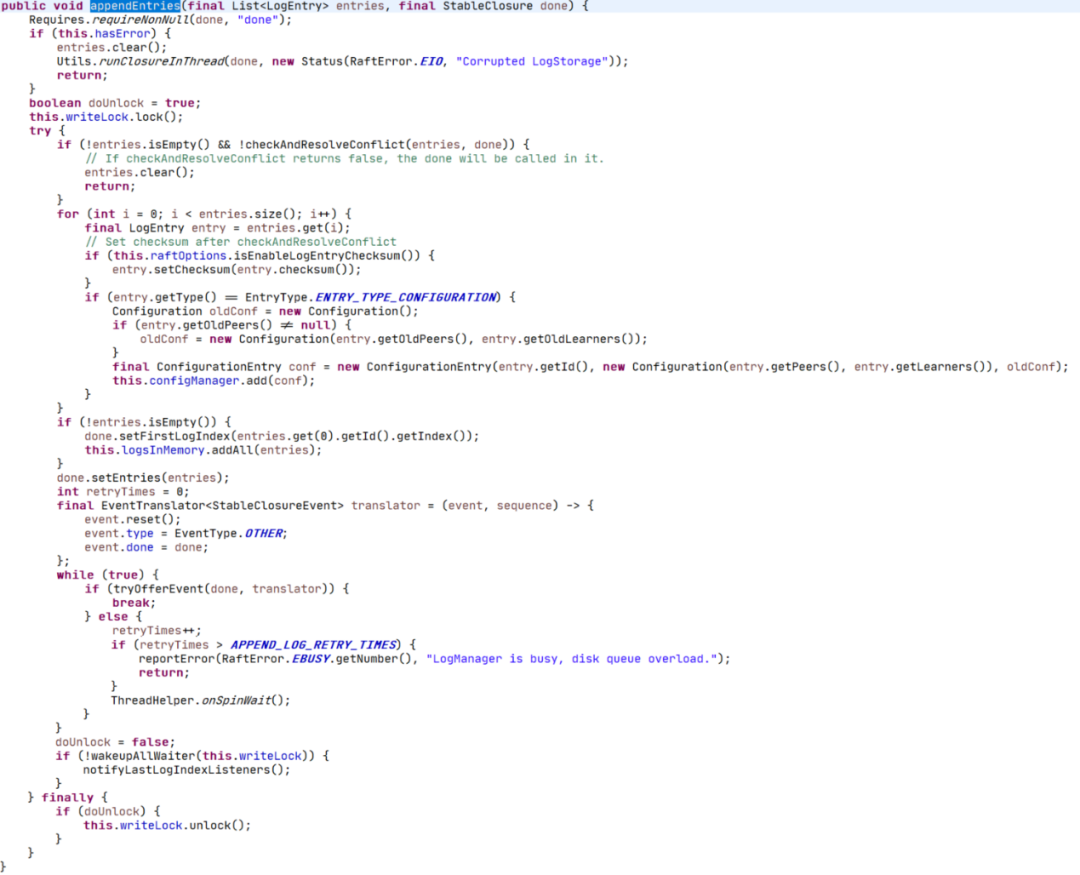Click the requireNonNull call
1080x875 pixels.
[140, 20]
